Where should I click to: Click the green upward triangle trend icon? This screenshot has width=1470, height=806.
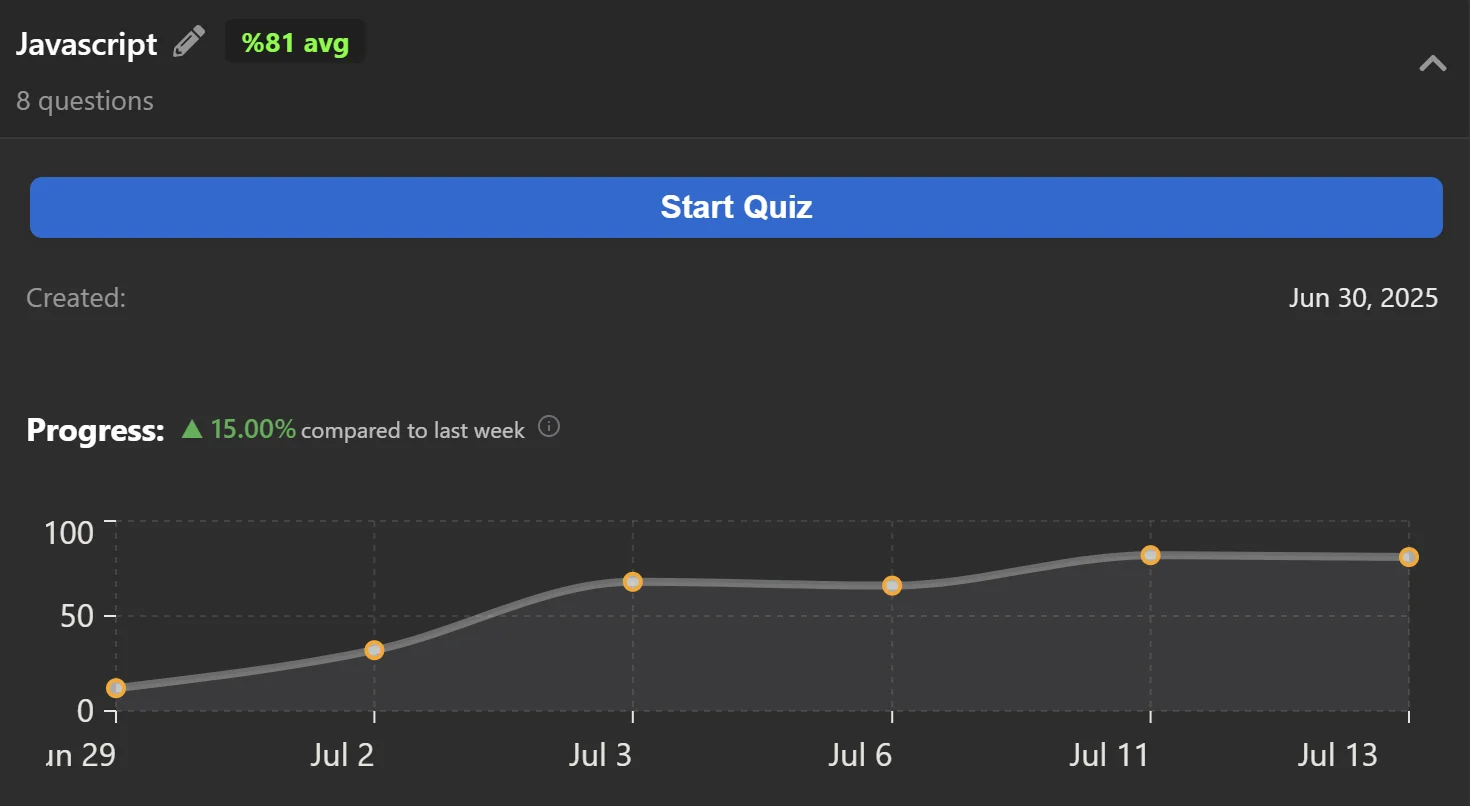coord(192,430)
